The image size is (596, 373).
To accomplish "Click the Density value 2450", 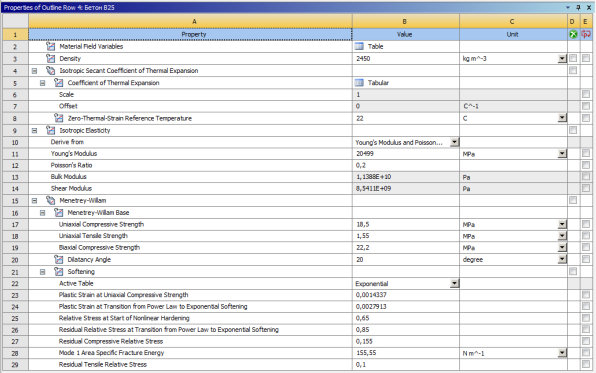I will [363, 59].
